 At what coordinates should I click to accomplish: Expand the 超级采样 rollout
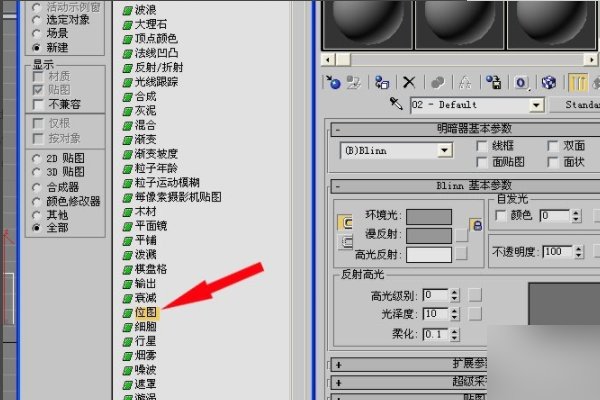[409, 382]
